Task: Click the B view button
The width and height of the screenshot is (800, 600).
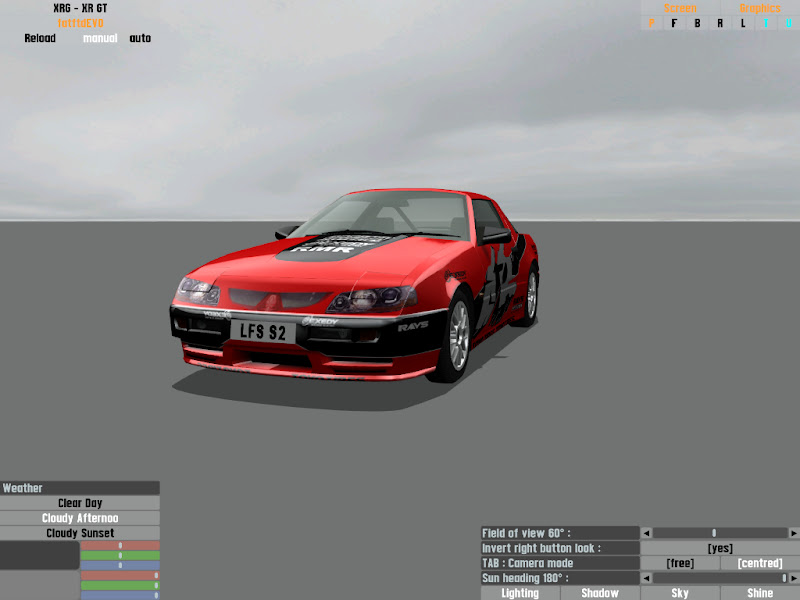Action: [697, 23]
